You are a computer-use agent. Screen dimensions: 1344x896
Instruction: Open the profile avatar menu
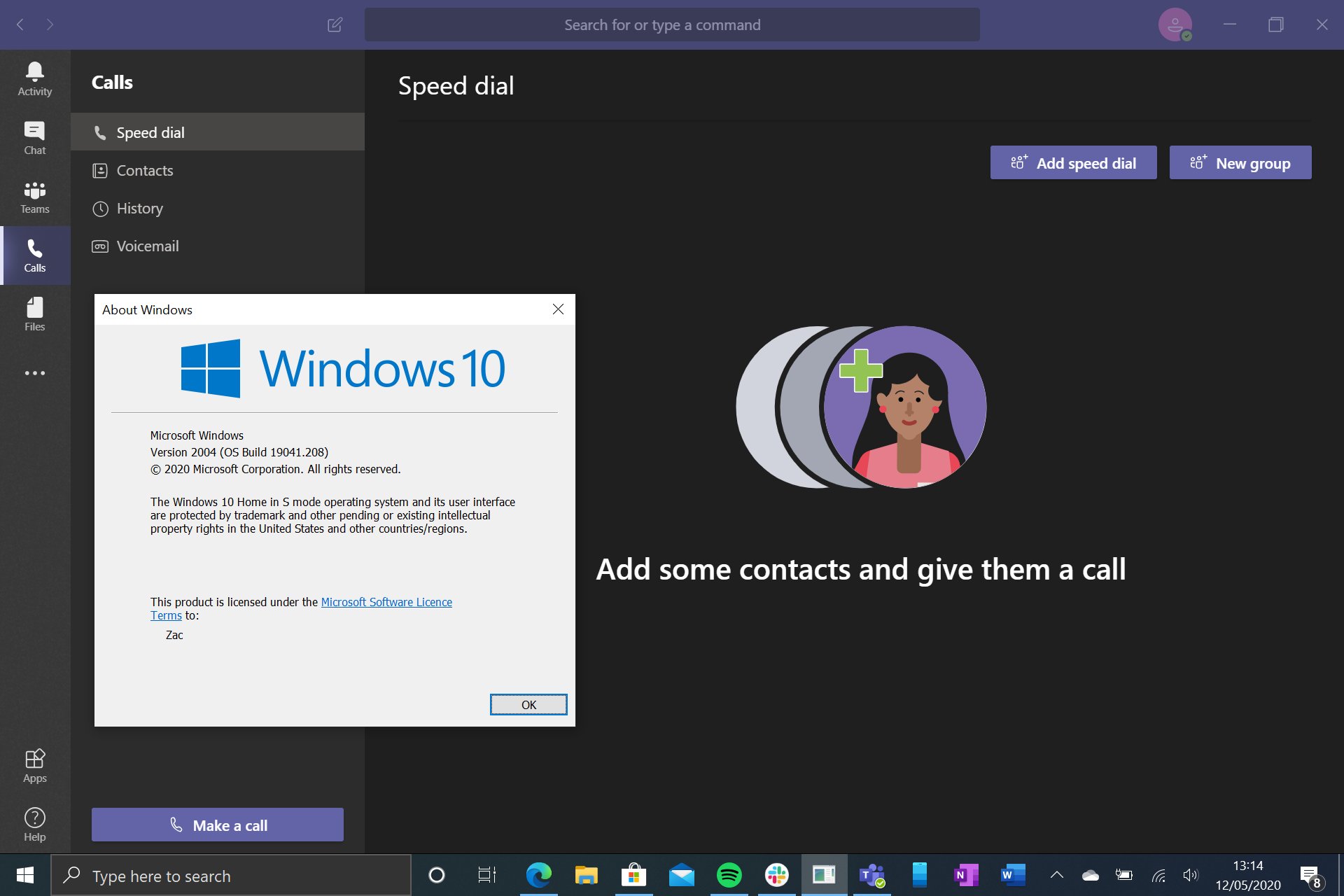click(x=1175, y=25)
